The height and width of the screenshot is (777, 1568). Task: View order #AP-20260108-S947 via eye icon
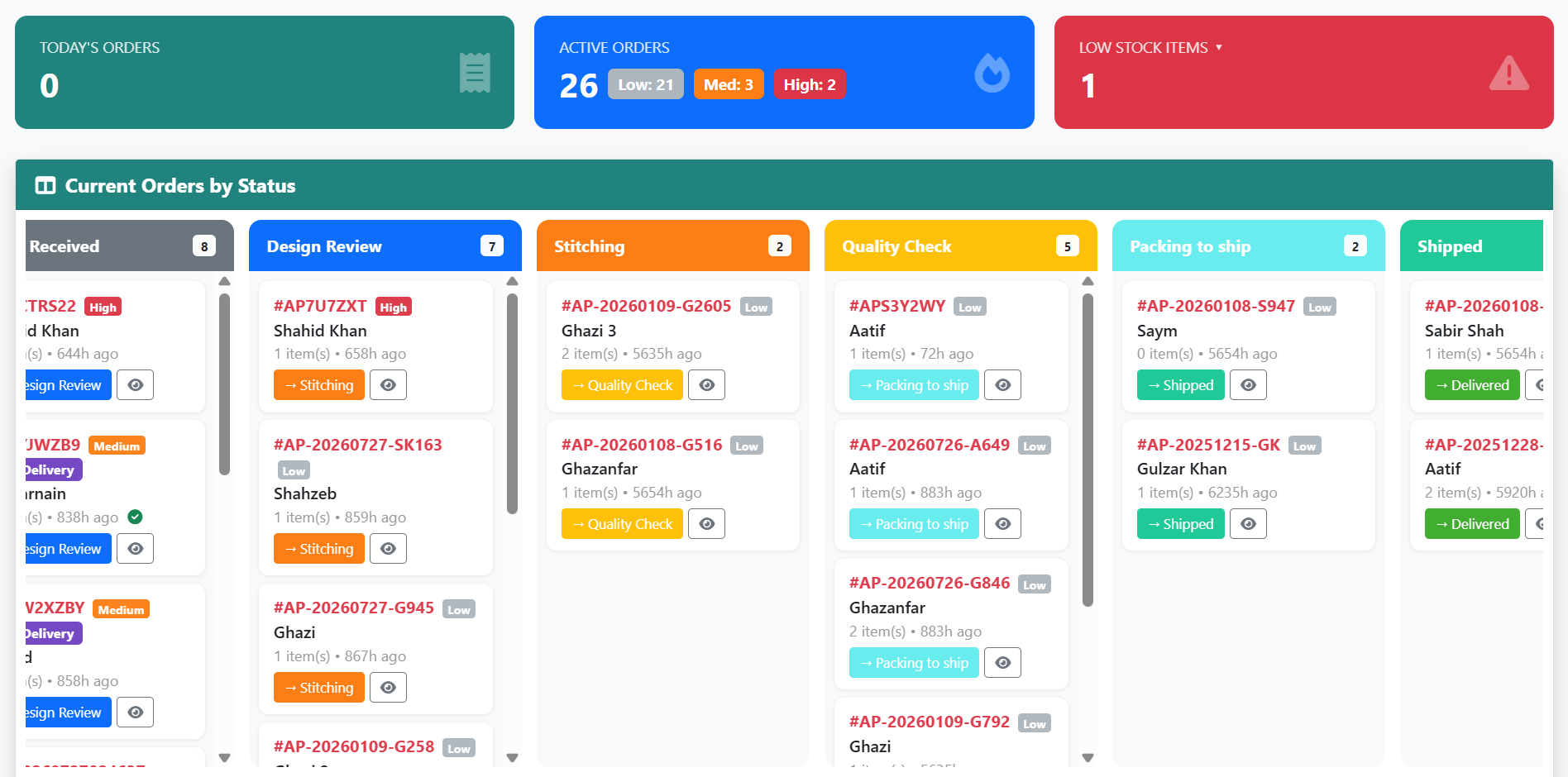(x=1248, y=385)
